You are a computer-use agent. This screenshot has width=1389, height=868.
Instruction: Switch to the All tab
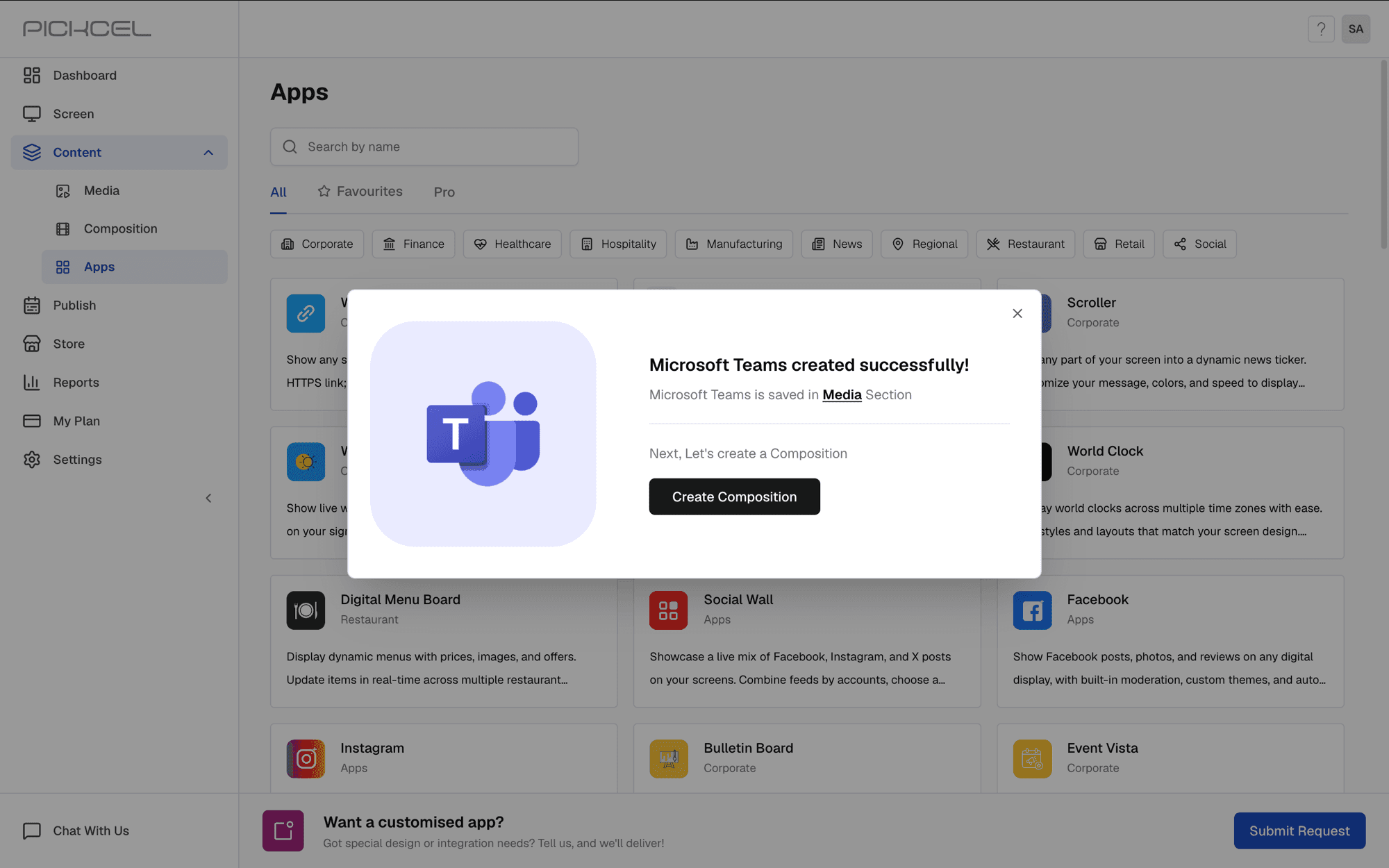point(278,192)
